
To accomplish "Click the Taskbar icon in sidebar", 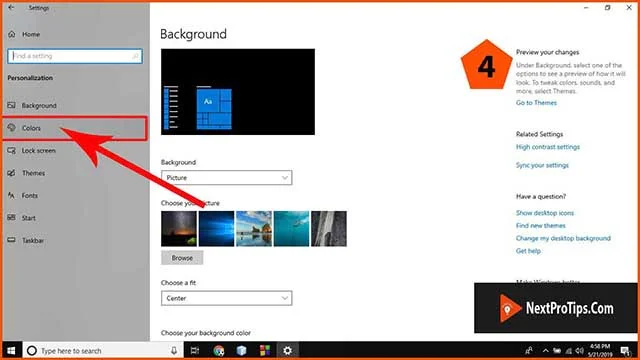I will [11, 240].
